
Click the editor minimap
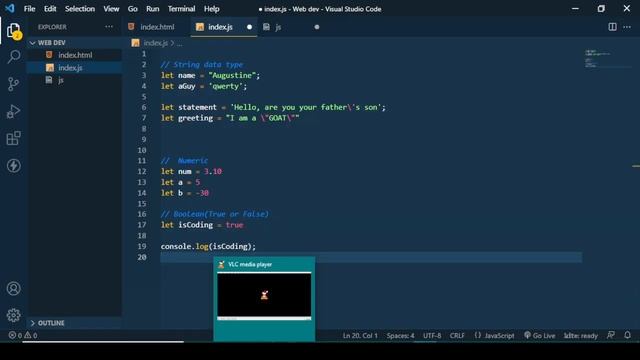607,58
